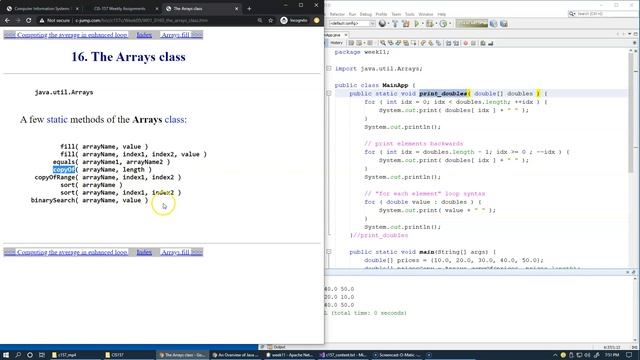Click the NetBeans search field
This screenshot has width=640, height=360.
tap(602, 14)
